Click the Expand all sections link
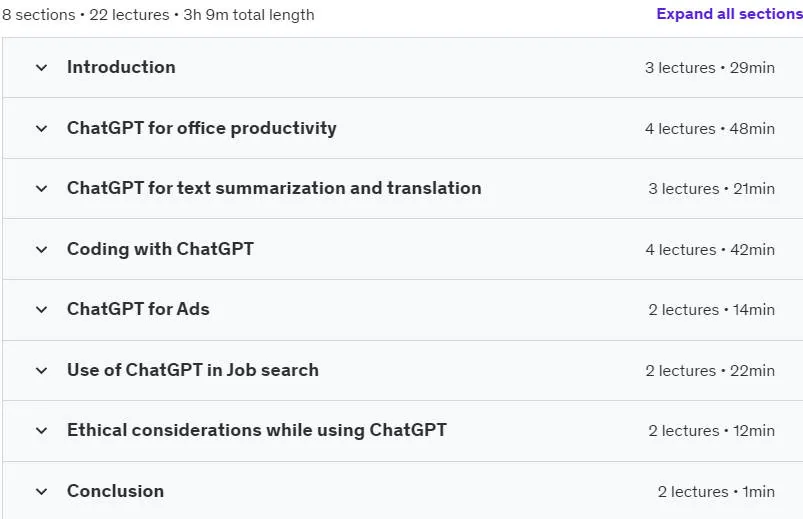The height and width of the screenshot is (519, 803). point(729,14)
